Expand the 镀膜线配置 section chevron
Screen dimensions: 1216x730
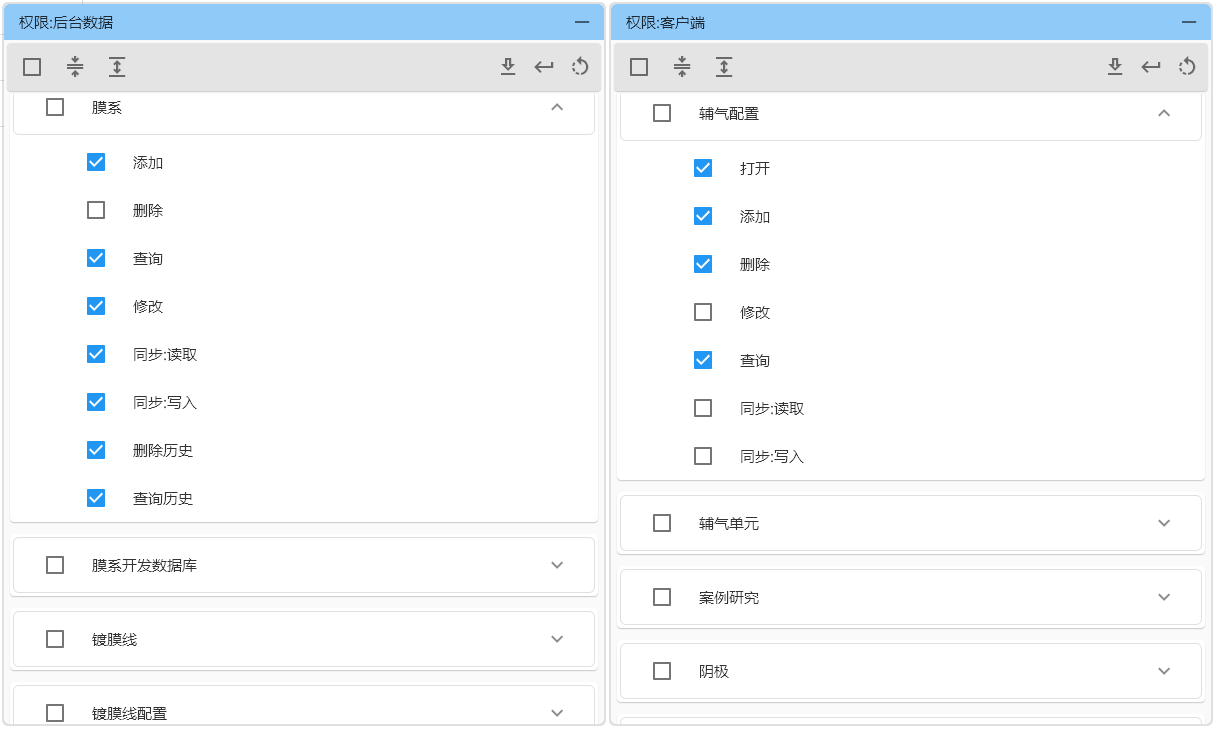tap(557, 713)
